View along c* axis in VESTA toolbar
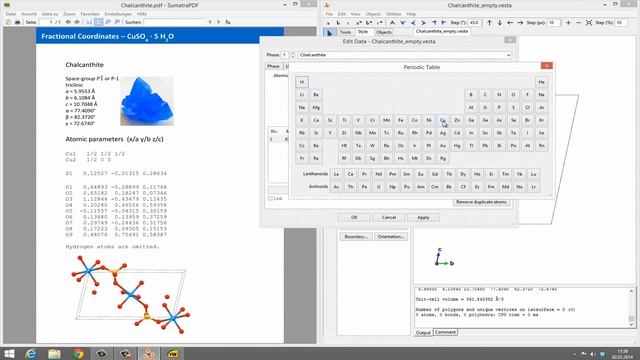The height and width of the screenshot is (360, 640). pos(380,23)
